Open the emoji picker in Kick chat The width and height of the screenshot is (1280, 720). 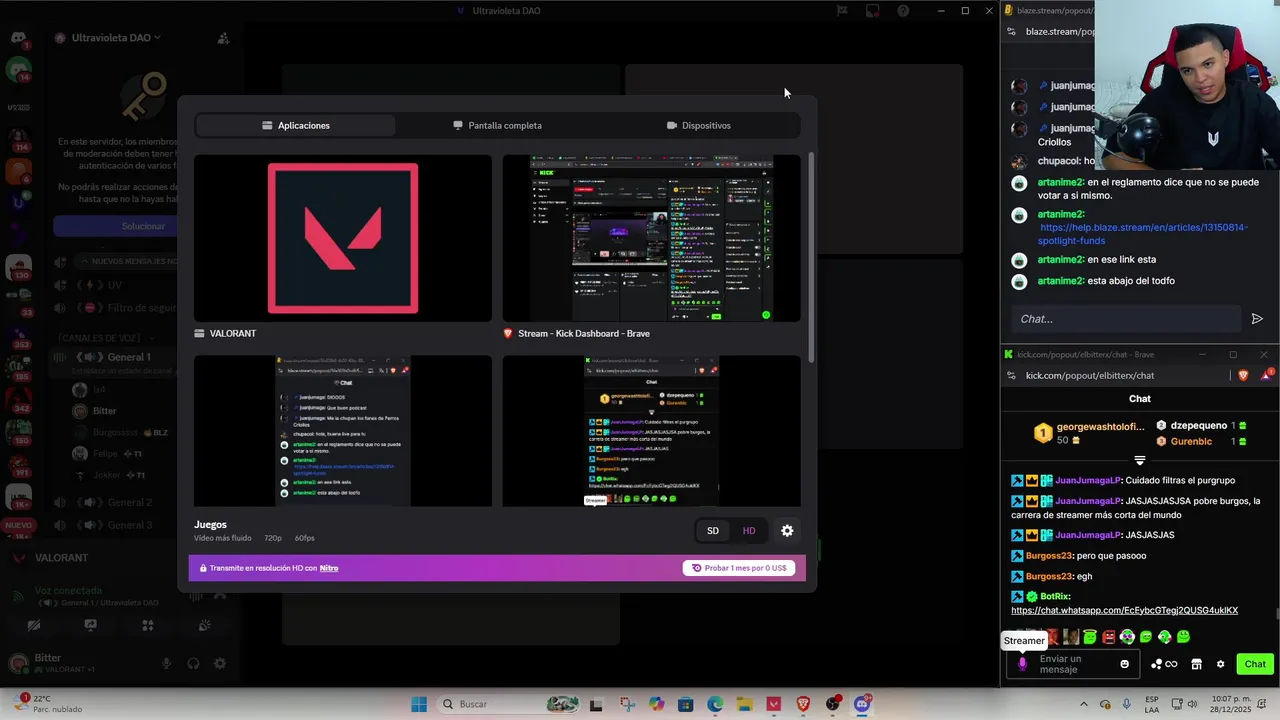pyautogui.click(x=1125, y=664)
